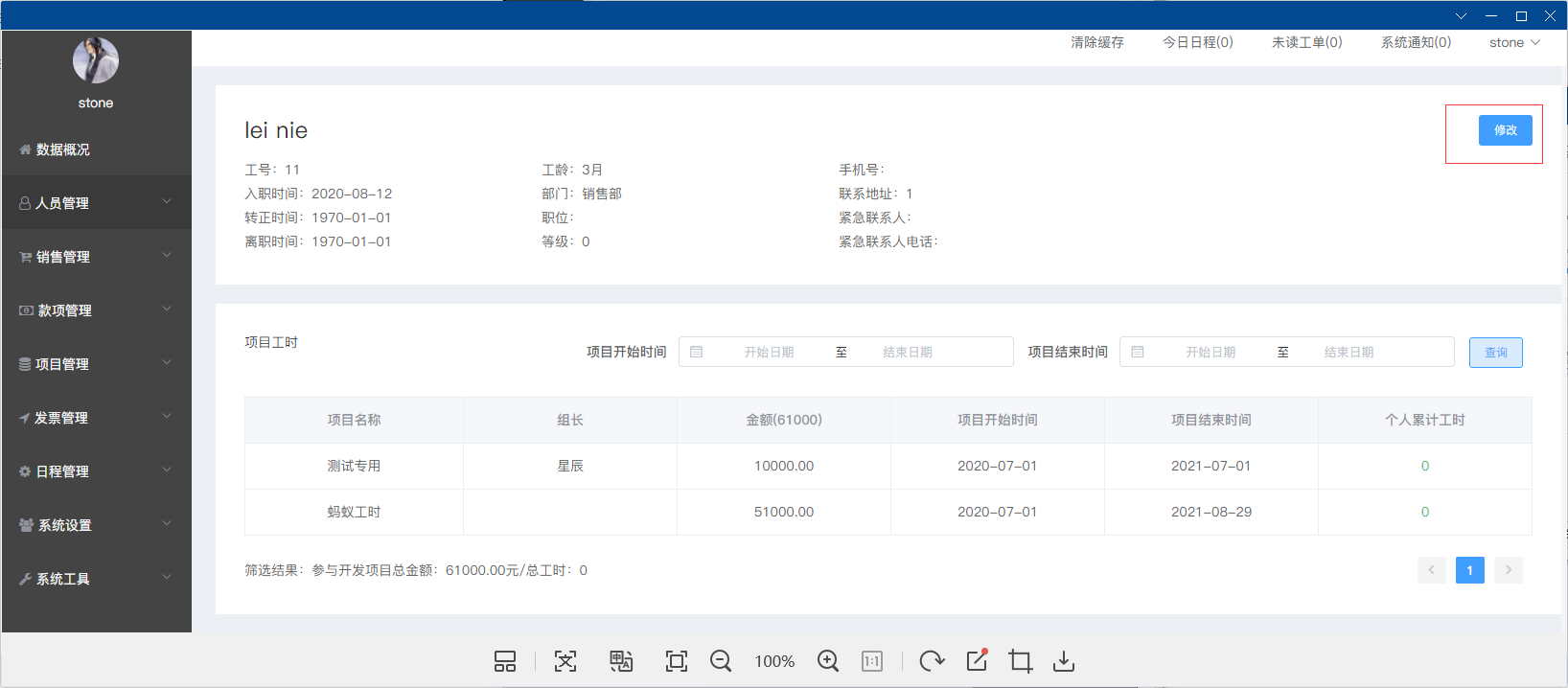Click the 人员管理 person icon
Image resolution: width=1568 pixels, height=688 pixels.
[x=25, y=203]
